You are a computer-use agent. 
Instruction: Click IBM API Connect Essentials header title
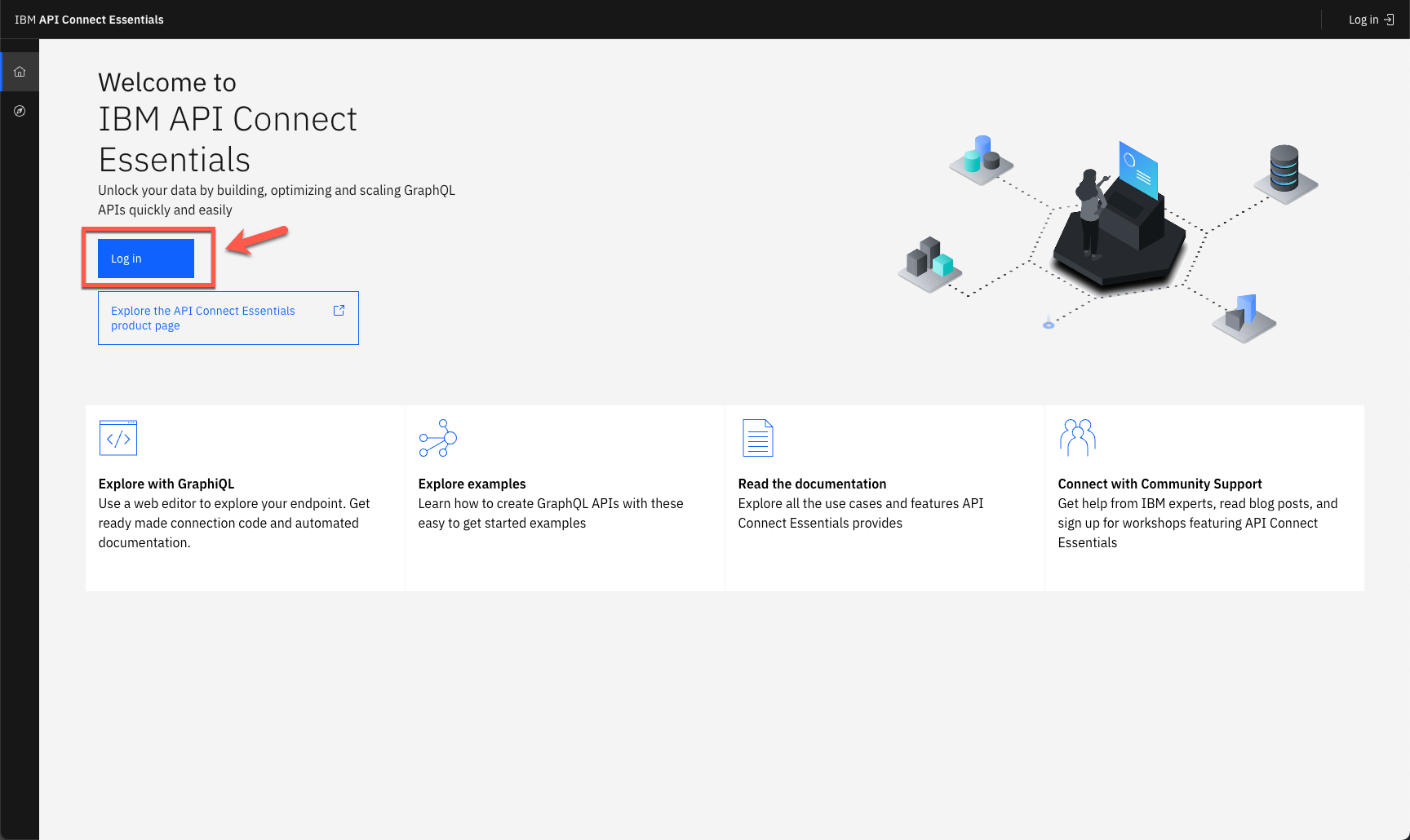click(89, 20)
